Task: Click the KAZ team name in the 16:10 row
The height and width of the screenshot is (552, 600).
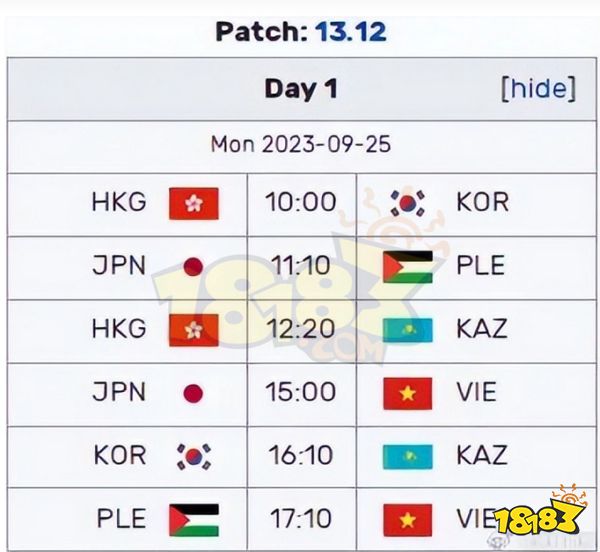Action: [x=481, y=456]
